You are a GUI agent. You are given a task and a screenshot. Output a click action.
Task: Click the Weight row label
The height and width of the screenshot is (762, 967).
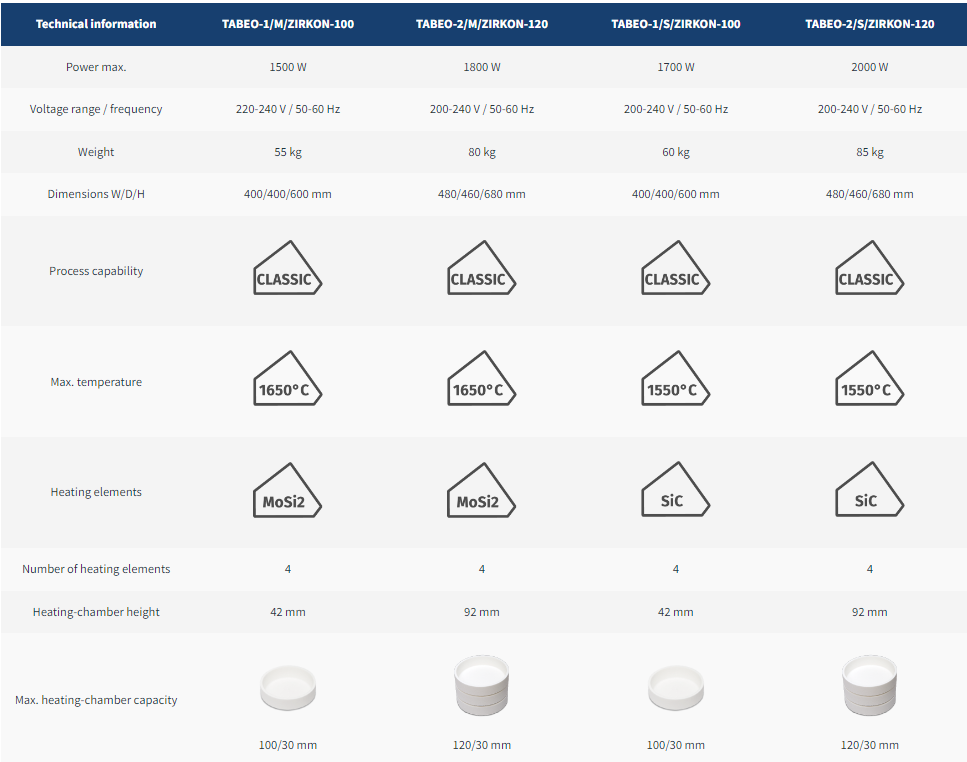pos(96,152)
